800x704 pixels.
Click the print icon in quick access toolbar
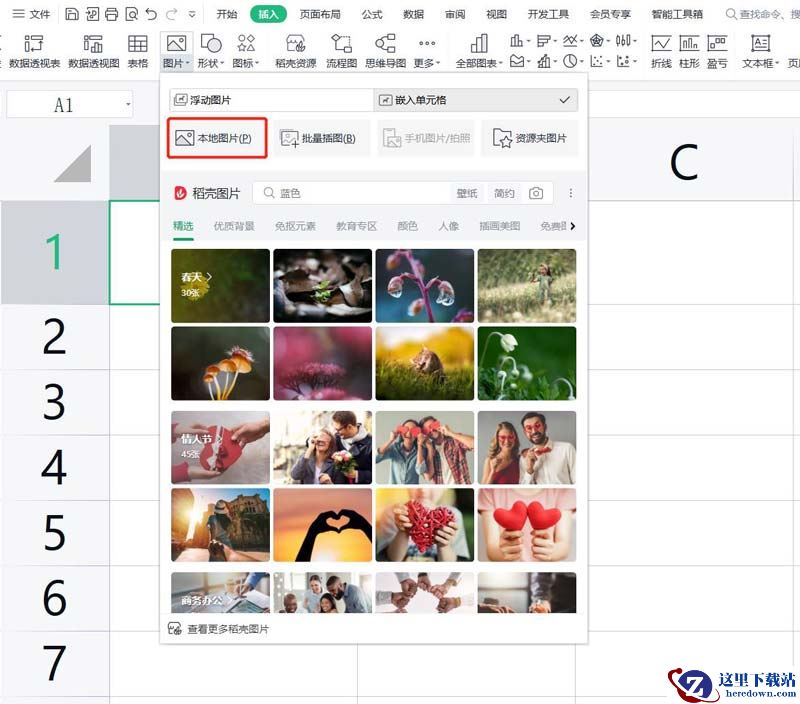pos(111,14)
